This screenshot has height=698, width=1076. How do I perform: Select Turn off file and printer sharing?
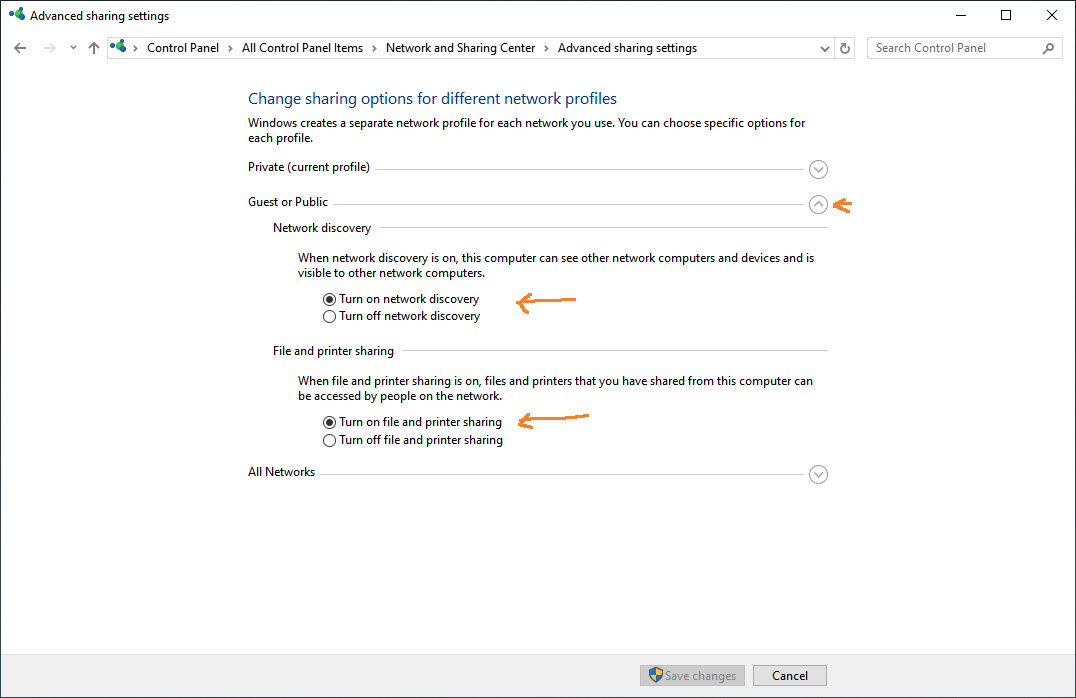pyautogui.click(x=413, y=440)
